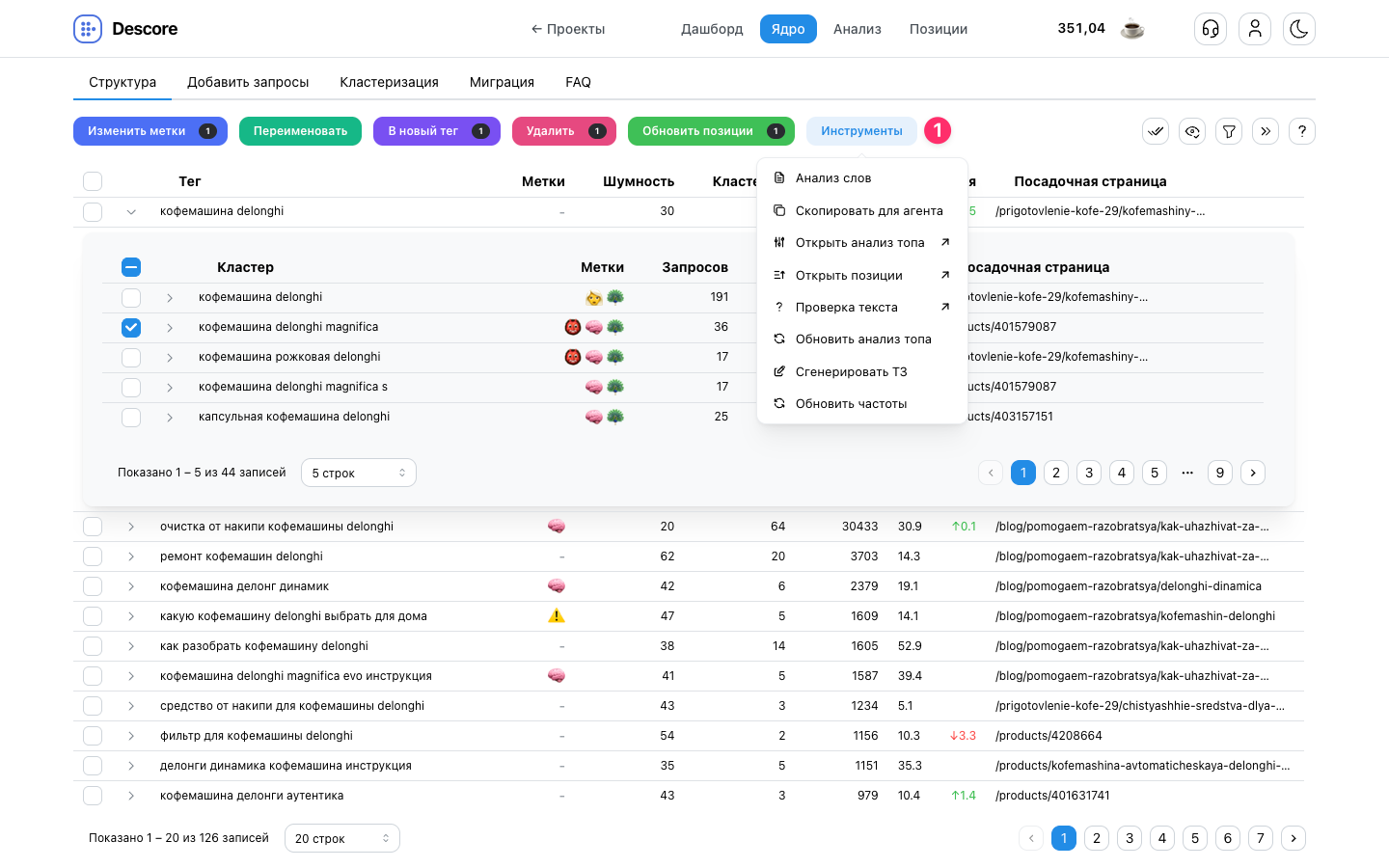Collapse the 'кофемашина delonghi' tag row
Screen dimensions: 1389x868
pos(131,211)
